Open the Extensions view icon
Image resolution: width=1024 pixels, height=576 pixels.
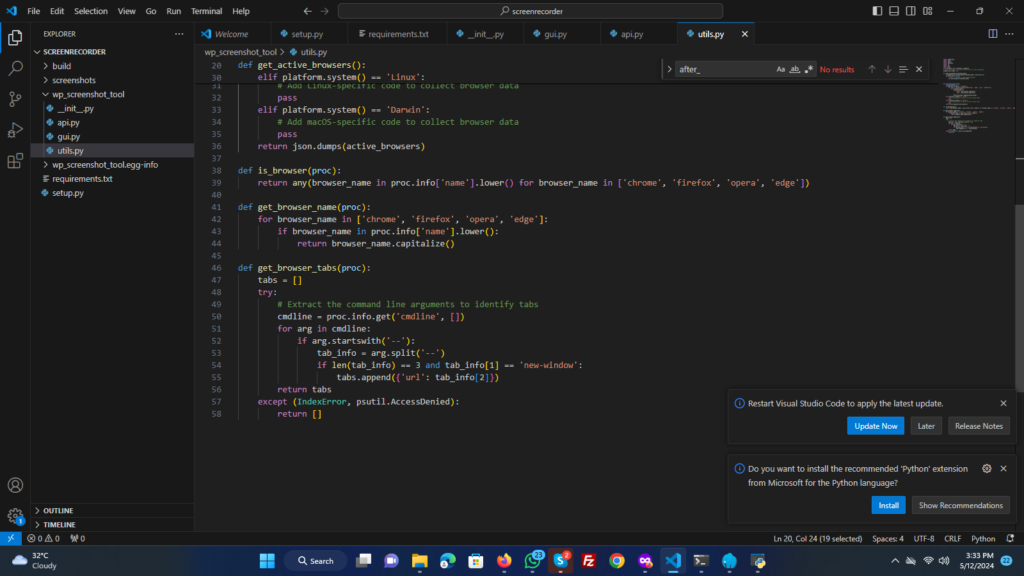click(x=15, y=160)
